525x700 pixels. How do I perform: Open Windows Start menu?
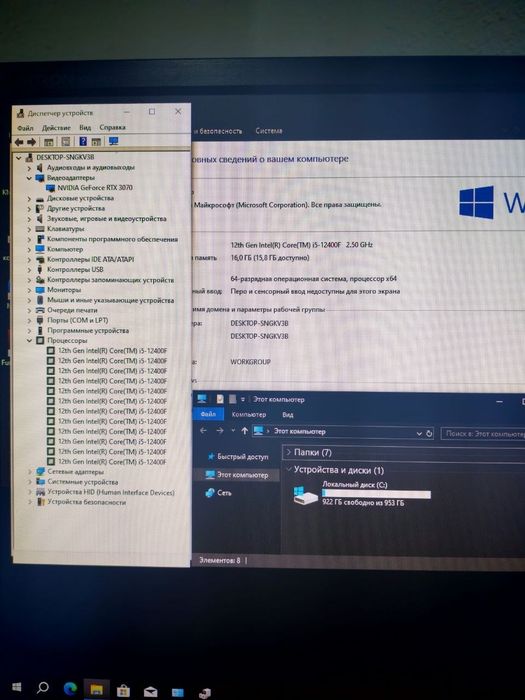[17, 687]
